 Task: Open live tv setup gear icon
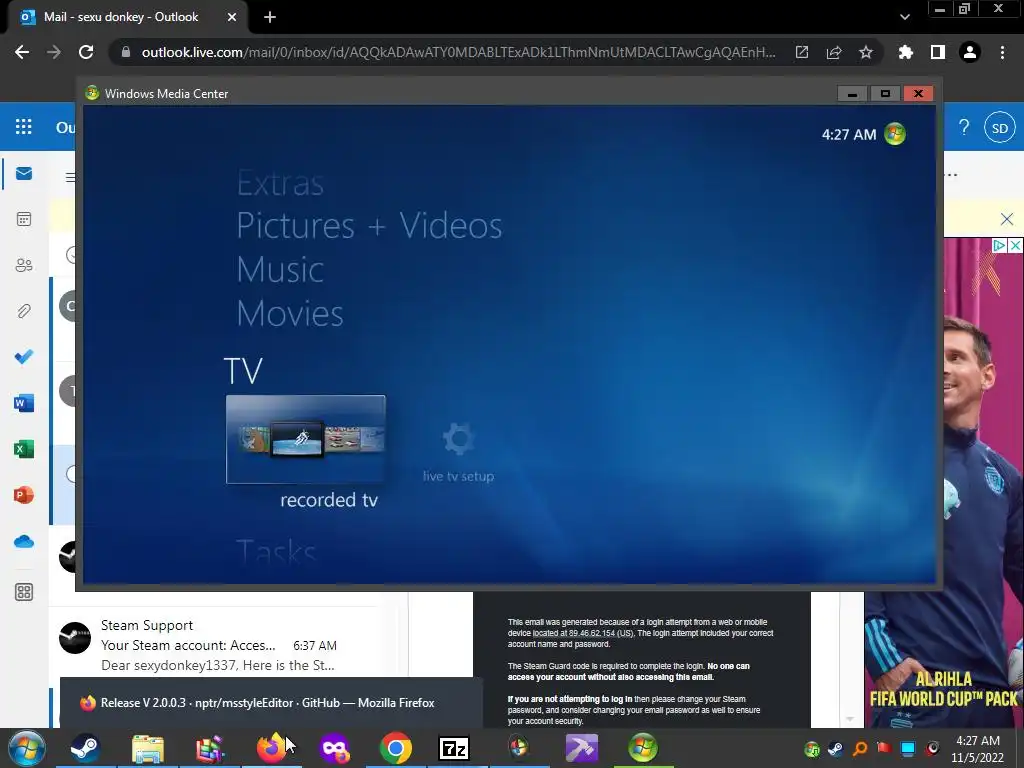458,440
